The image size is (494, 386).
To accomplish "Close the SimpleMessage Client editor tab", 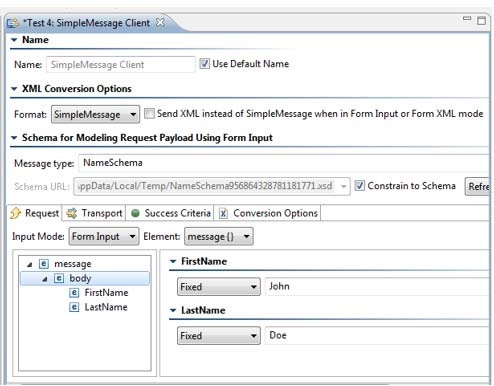I will click(160, 23).
